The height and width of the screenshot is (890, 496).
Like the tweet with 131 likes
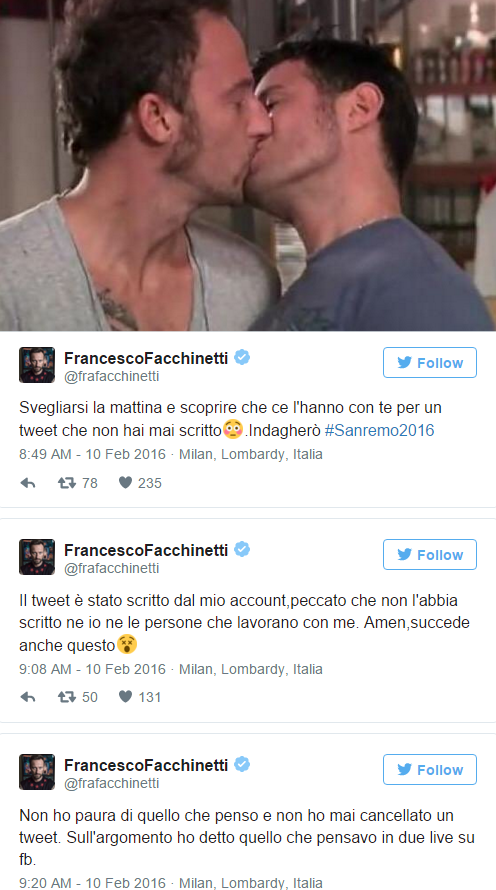coord(125,697)
